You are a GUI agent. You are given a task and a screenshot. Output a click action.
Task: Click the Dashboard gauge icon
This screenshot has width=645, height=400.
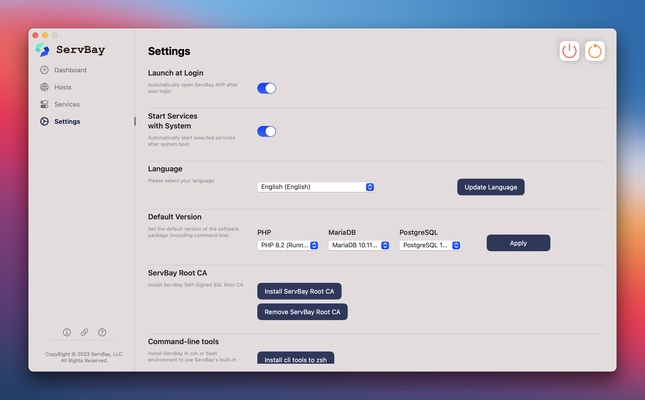pos(44,70)
